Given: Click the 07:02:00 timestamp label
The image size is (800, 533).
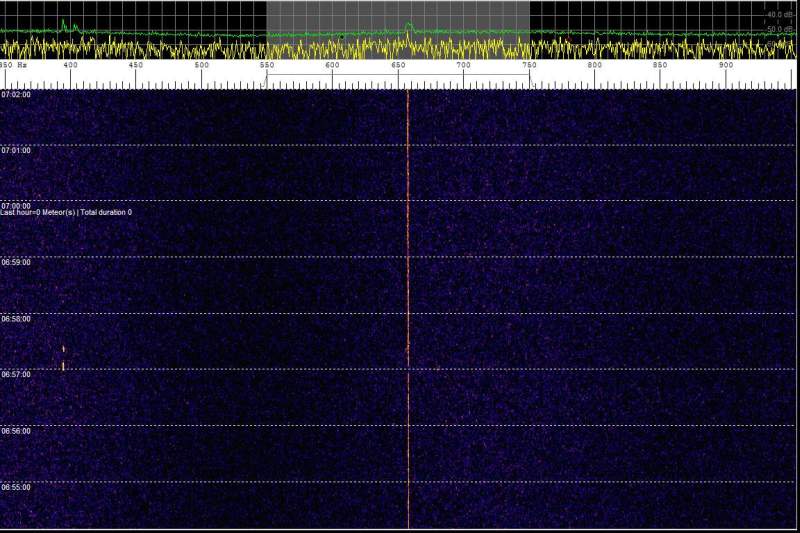Looking at the screenshot, I should pos(16,95).
